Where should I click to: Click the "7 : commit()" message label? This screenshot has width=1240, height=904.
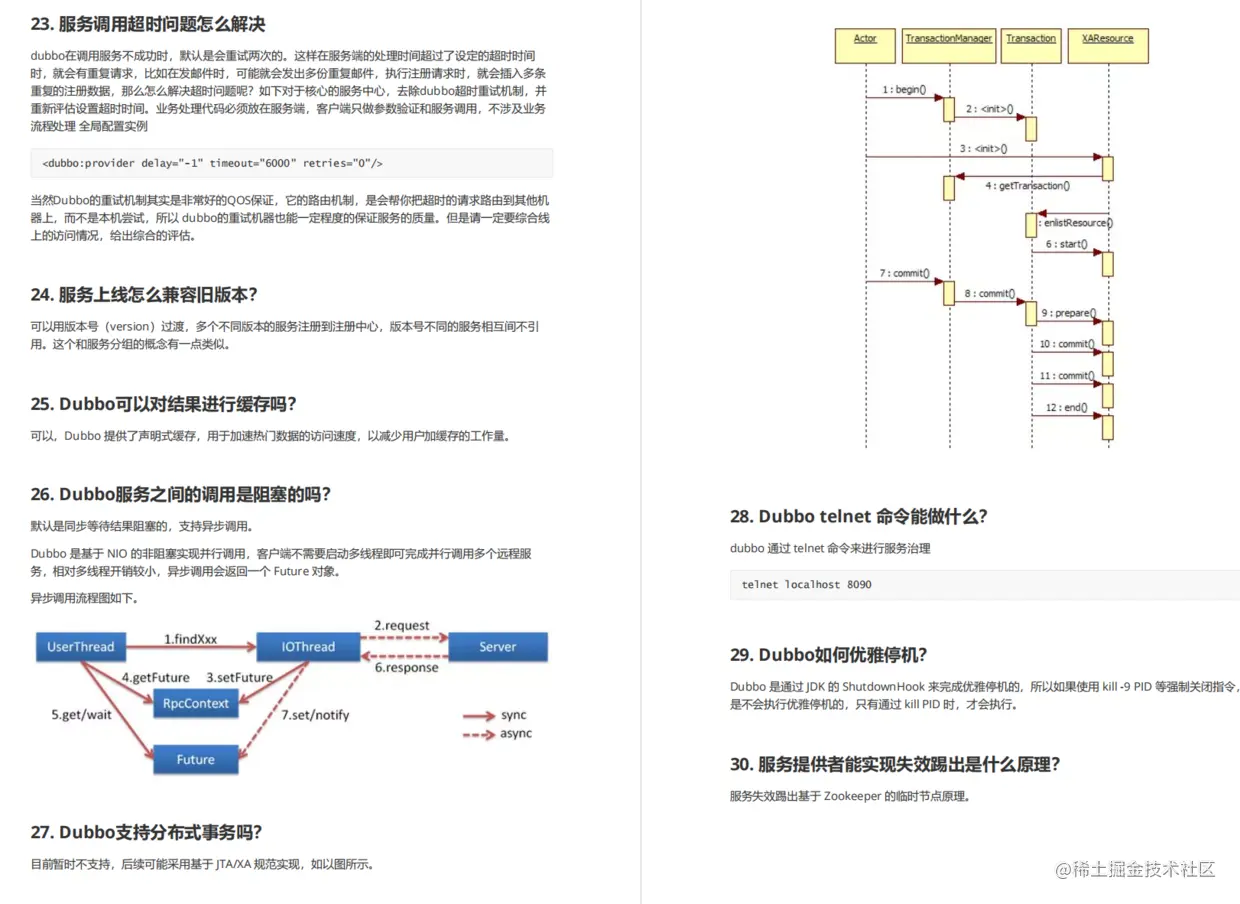click(904, 273)
